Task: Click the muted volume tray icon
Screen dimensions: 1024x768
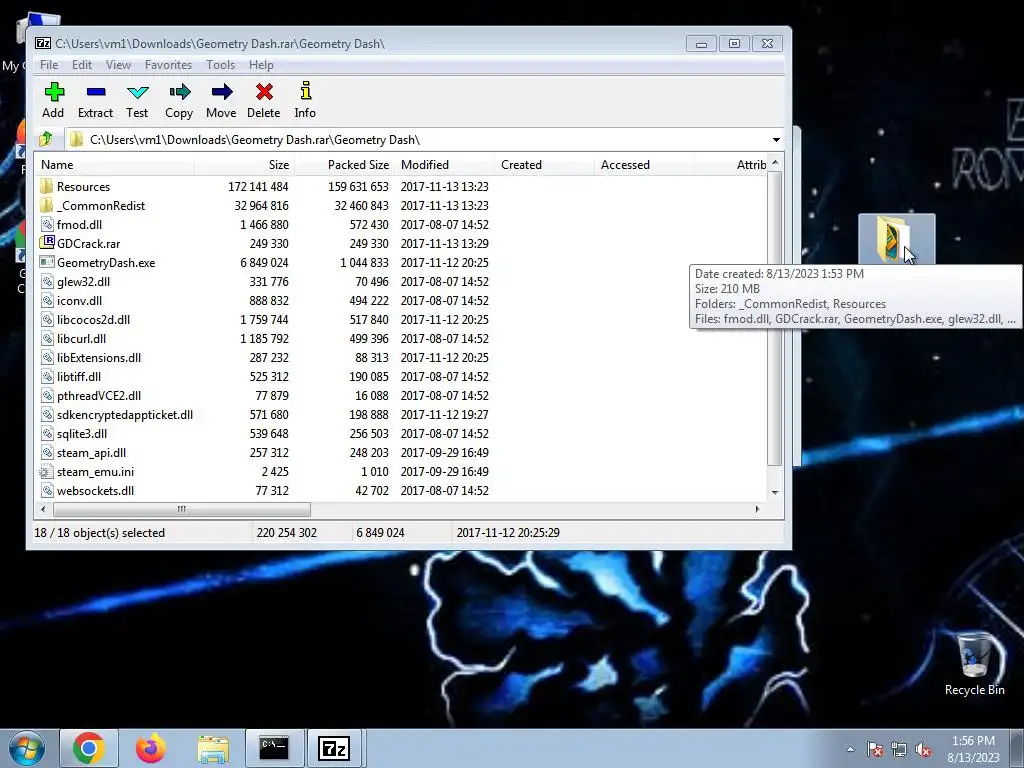Action: [x=923, y=749]
